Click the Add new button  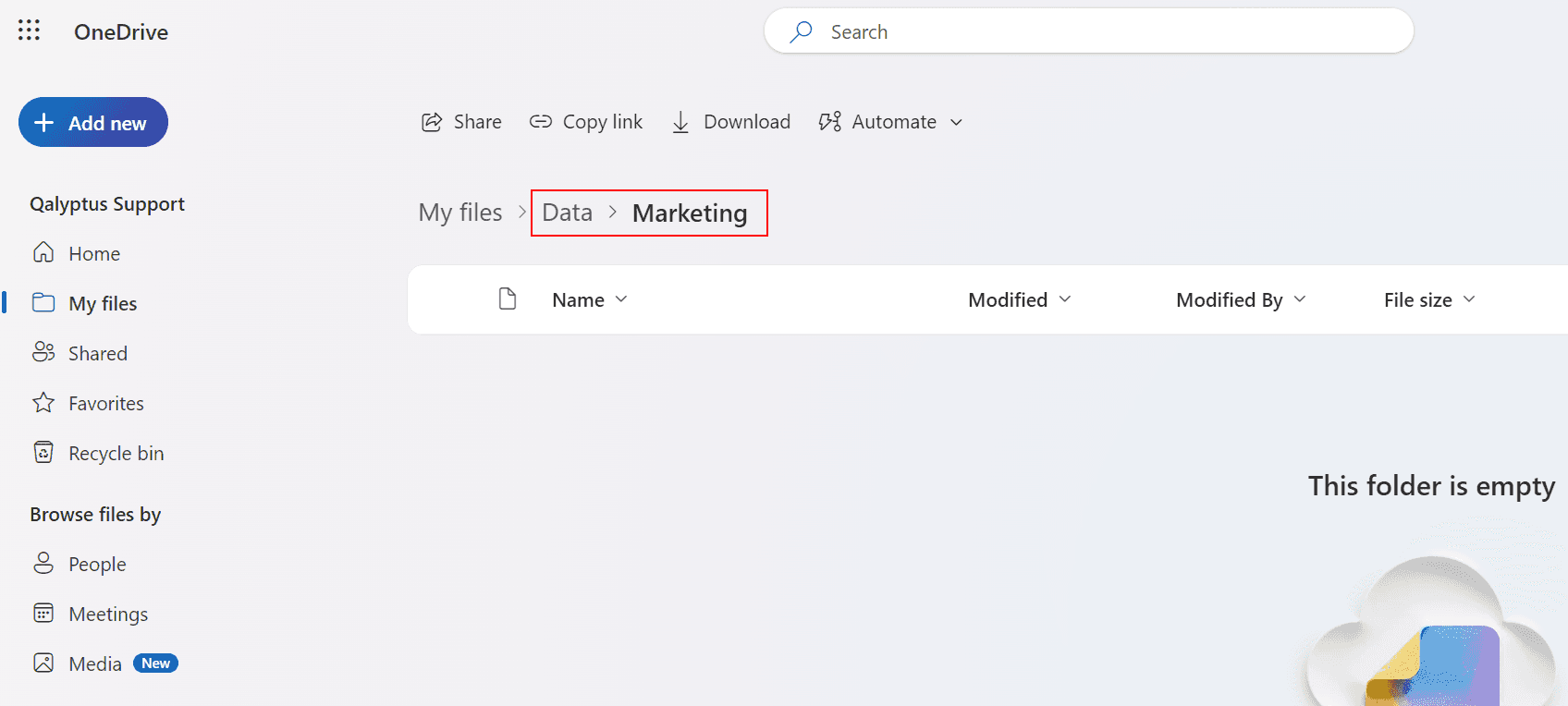click(93, 122)
